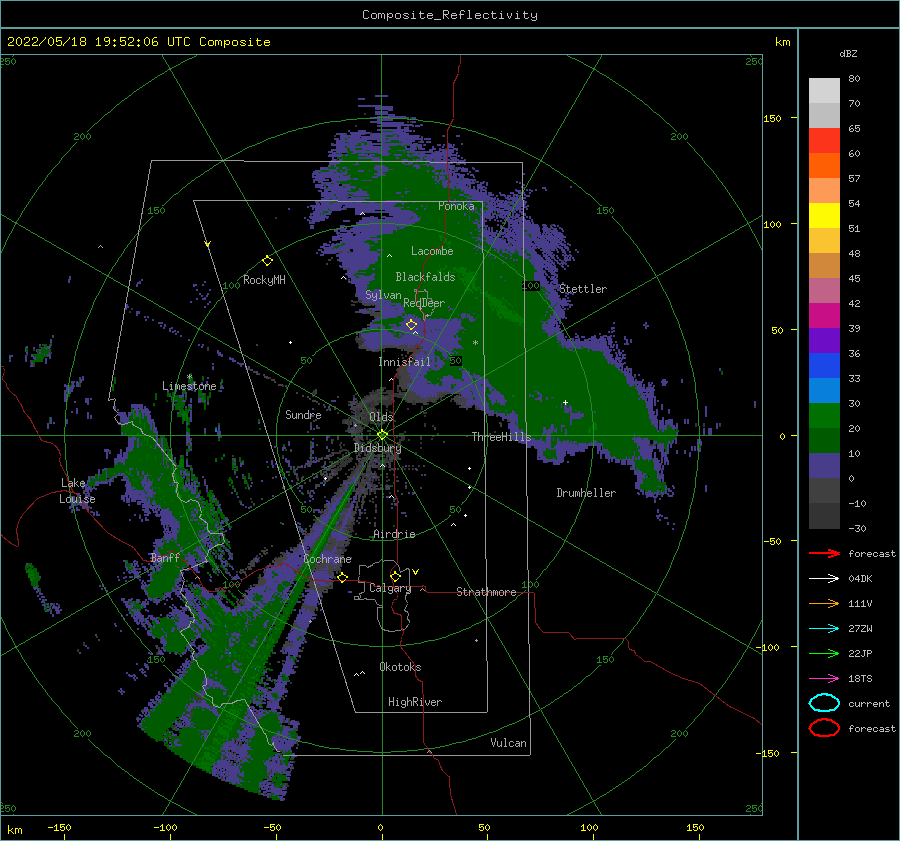
Task: Click the purple dBZ swatch
Action: point(824,341)
